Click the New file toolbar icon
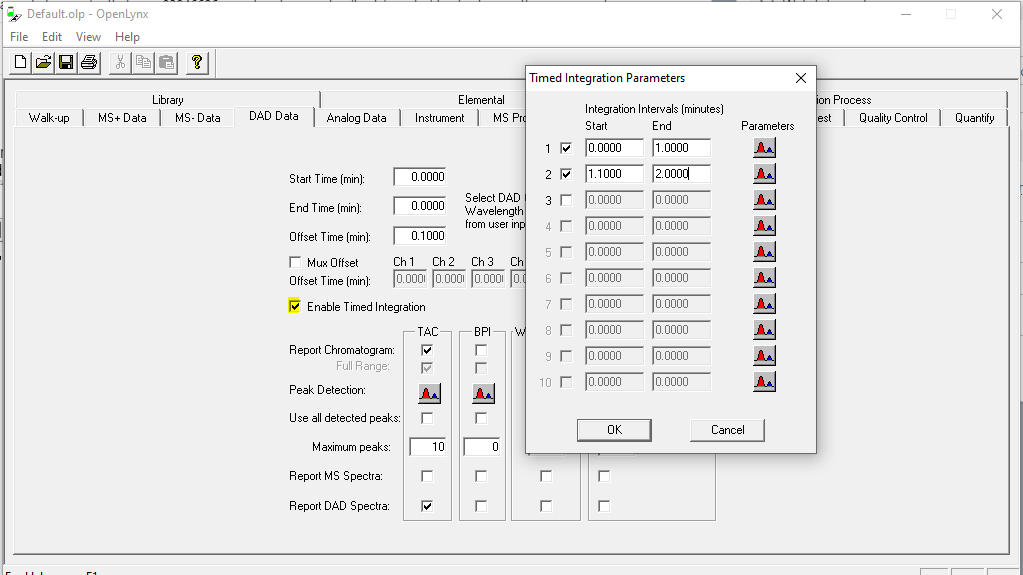 [21, 63]
